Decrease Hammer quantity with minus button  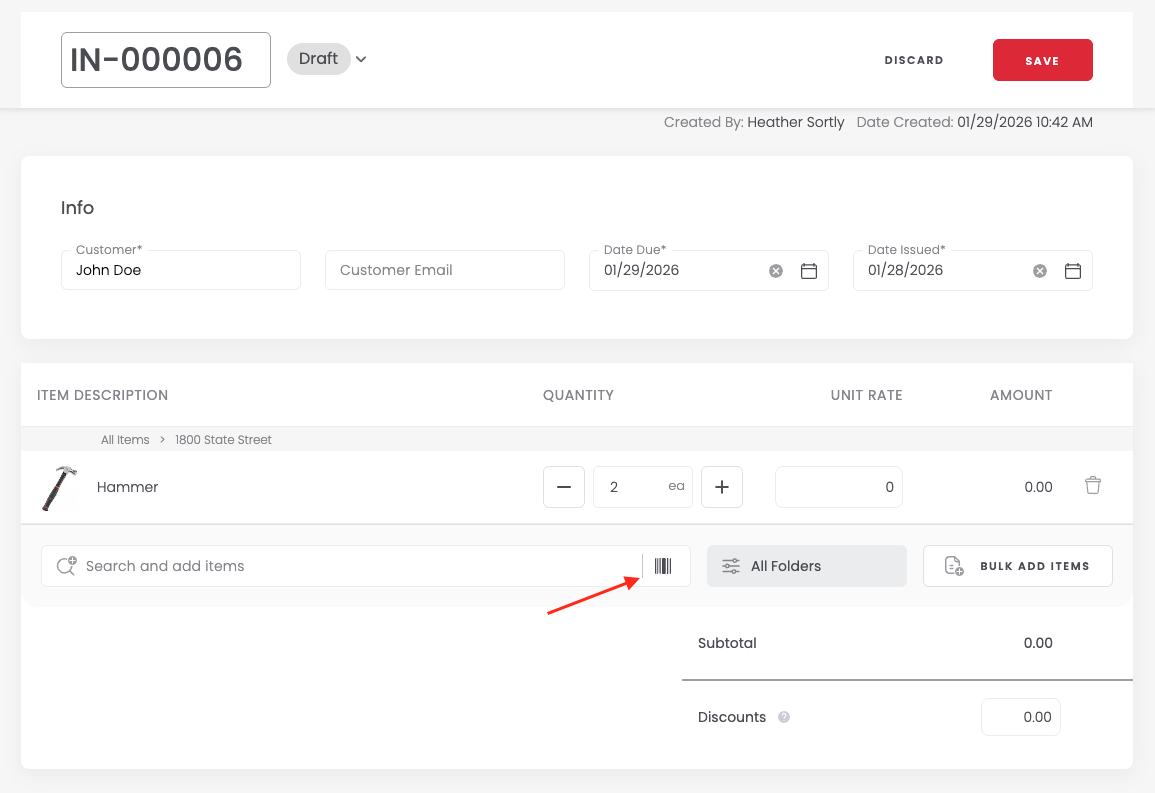[564, 487]
